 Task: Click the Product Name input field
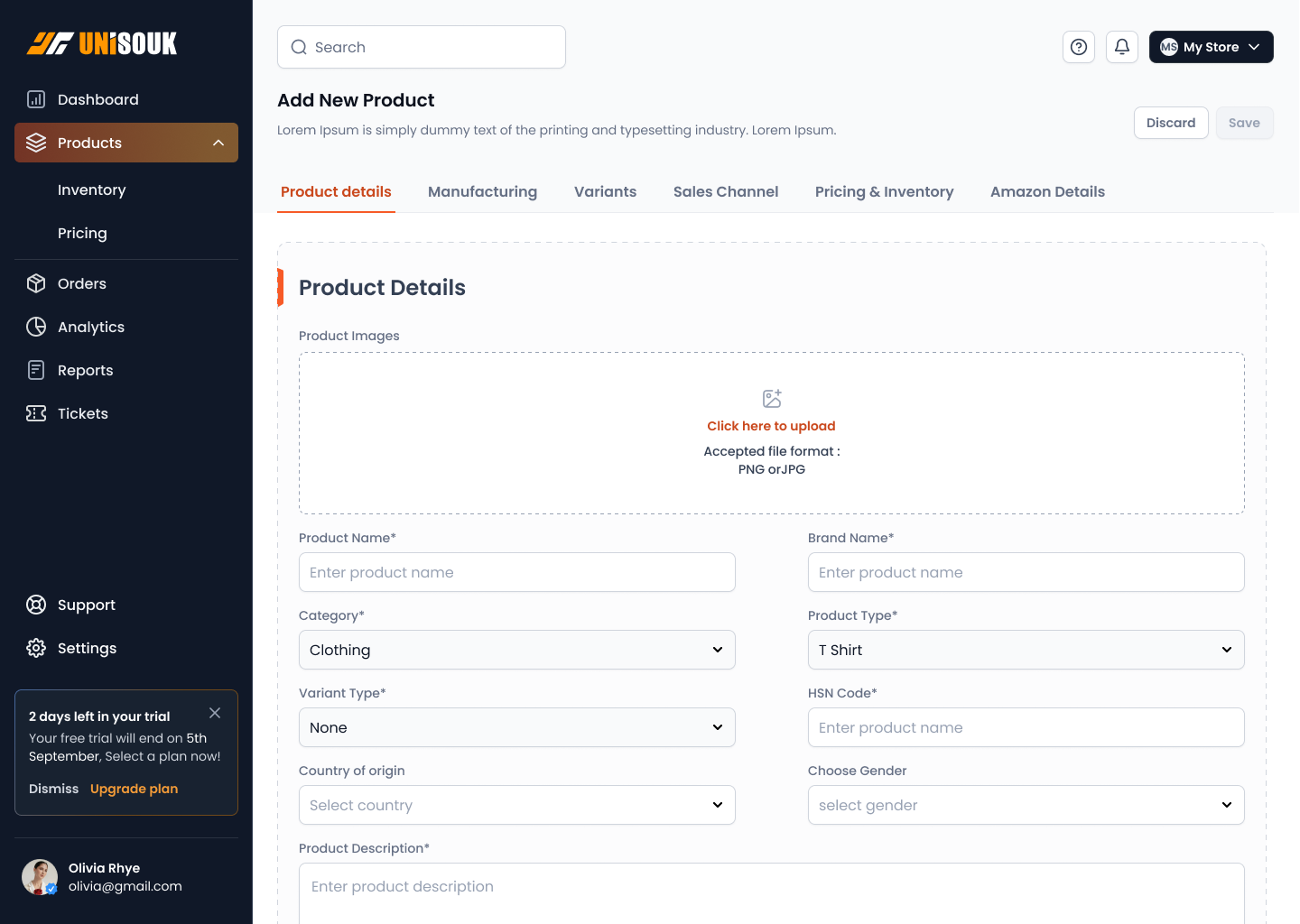click(516, 572)
